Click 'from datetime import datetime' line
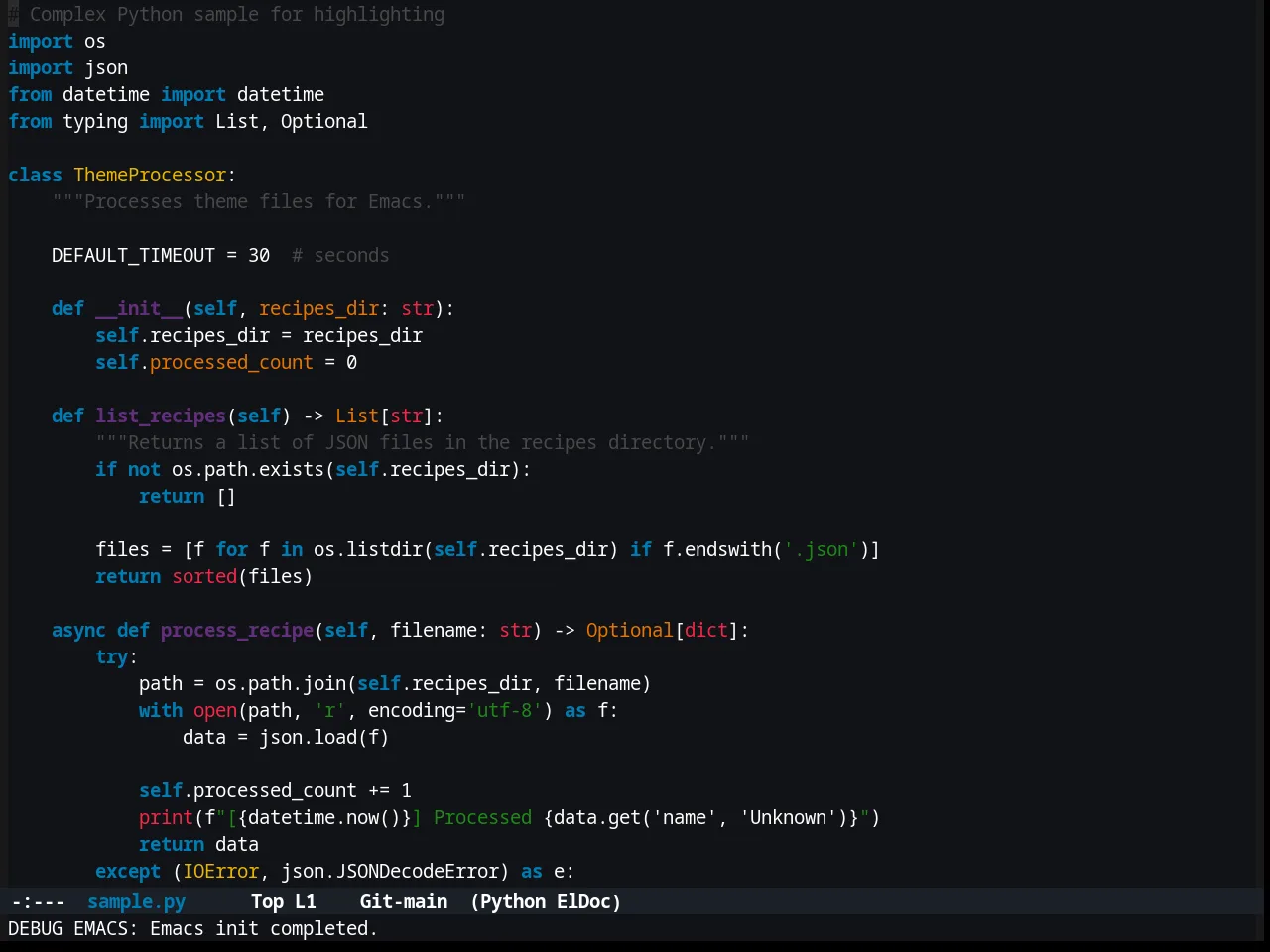Image resolution: width=1270 pixels, height=952 pixels. 166,94
